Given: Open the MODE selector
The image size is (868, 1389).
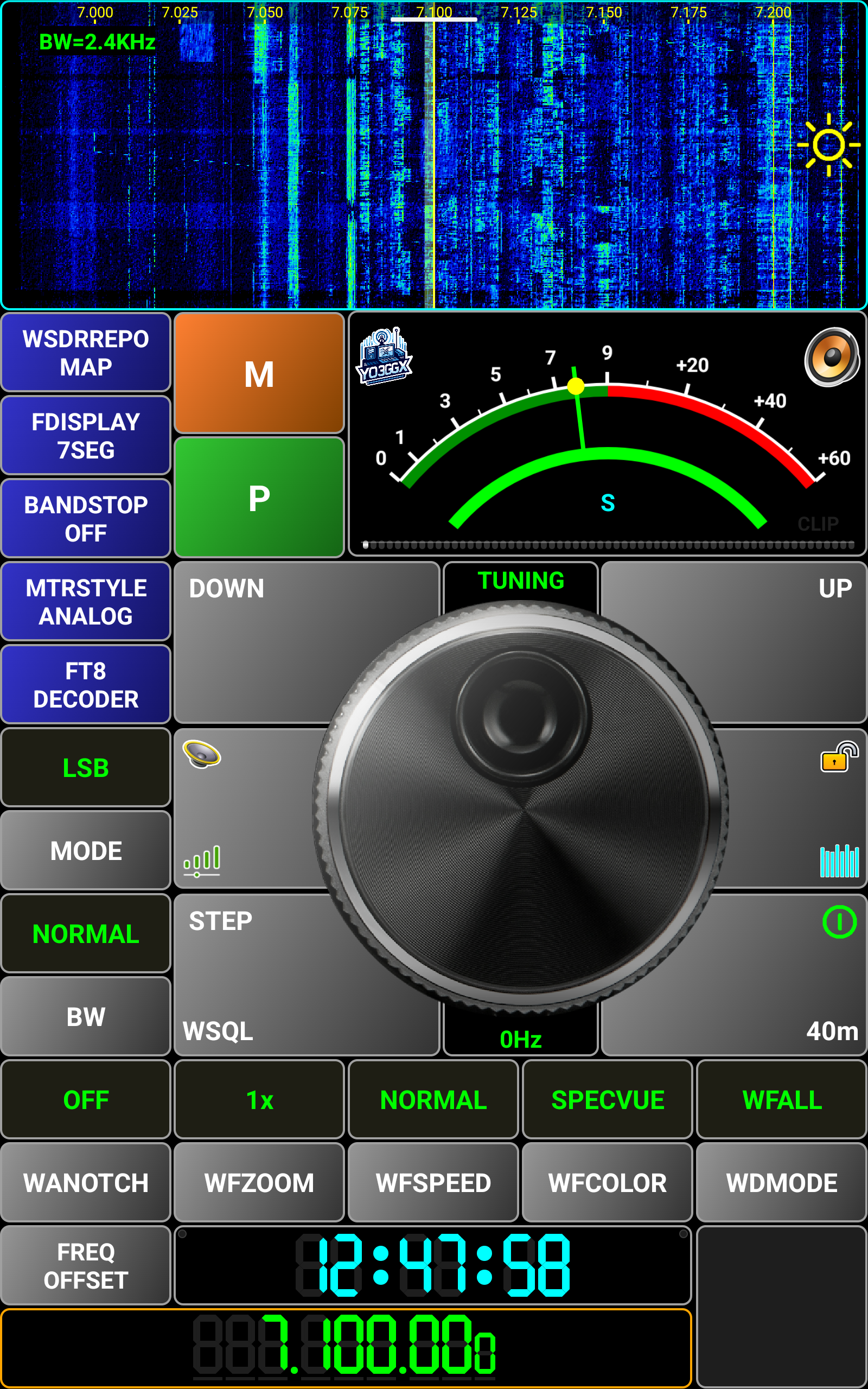Looking at the screenshot, I should (86, 851).
